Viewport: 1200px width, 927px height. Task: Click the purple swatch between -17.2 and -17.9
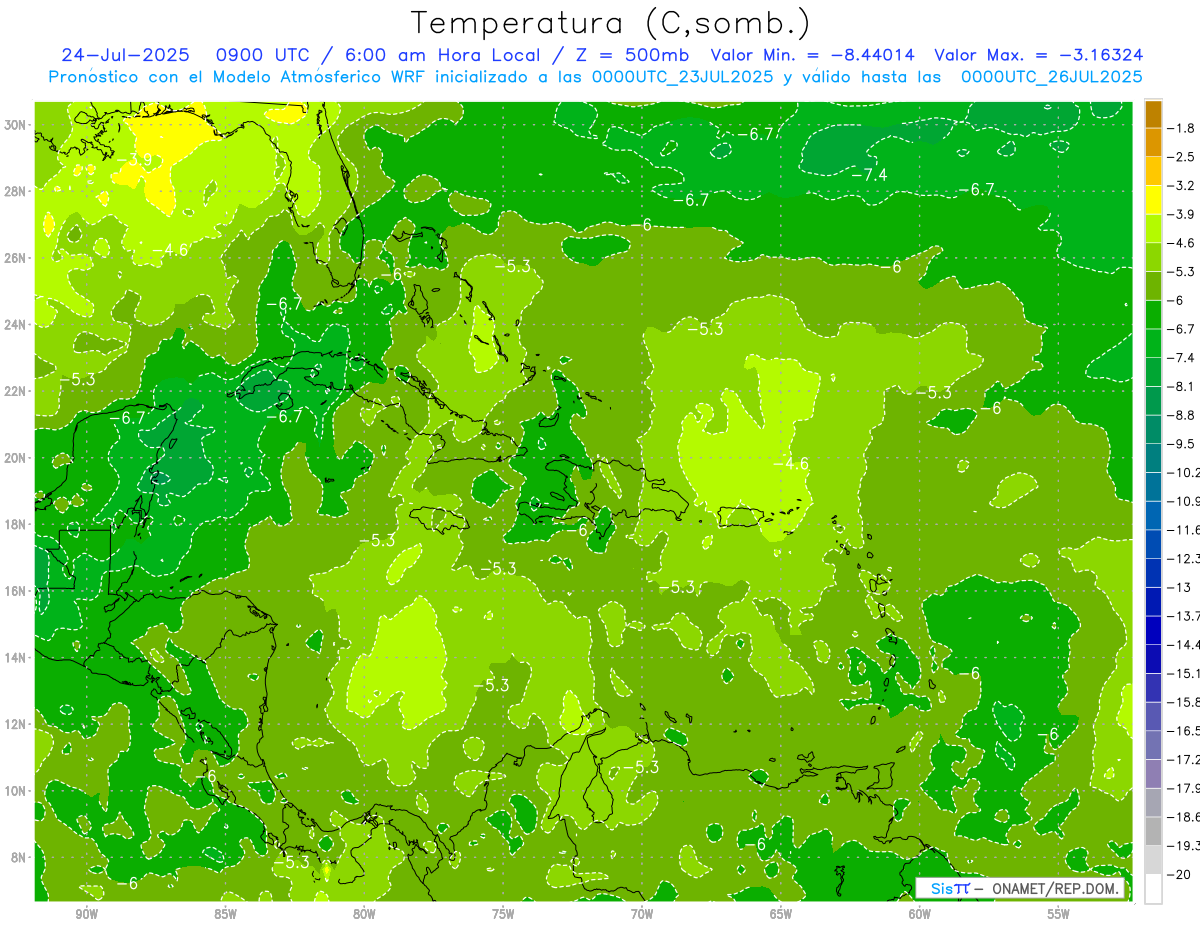[1153, 773]
